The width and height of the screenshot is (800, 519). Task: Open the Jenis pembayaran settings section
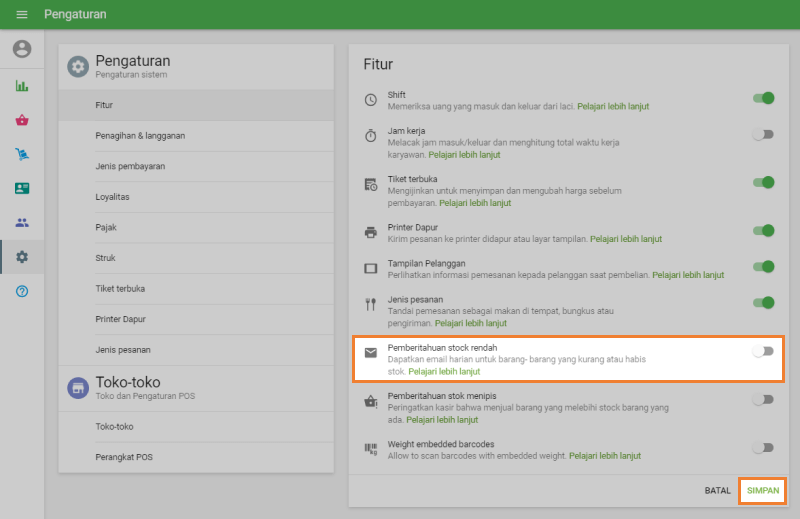[130, 166]
